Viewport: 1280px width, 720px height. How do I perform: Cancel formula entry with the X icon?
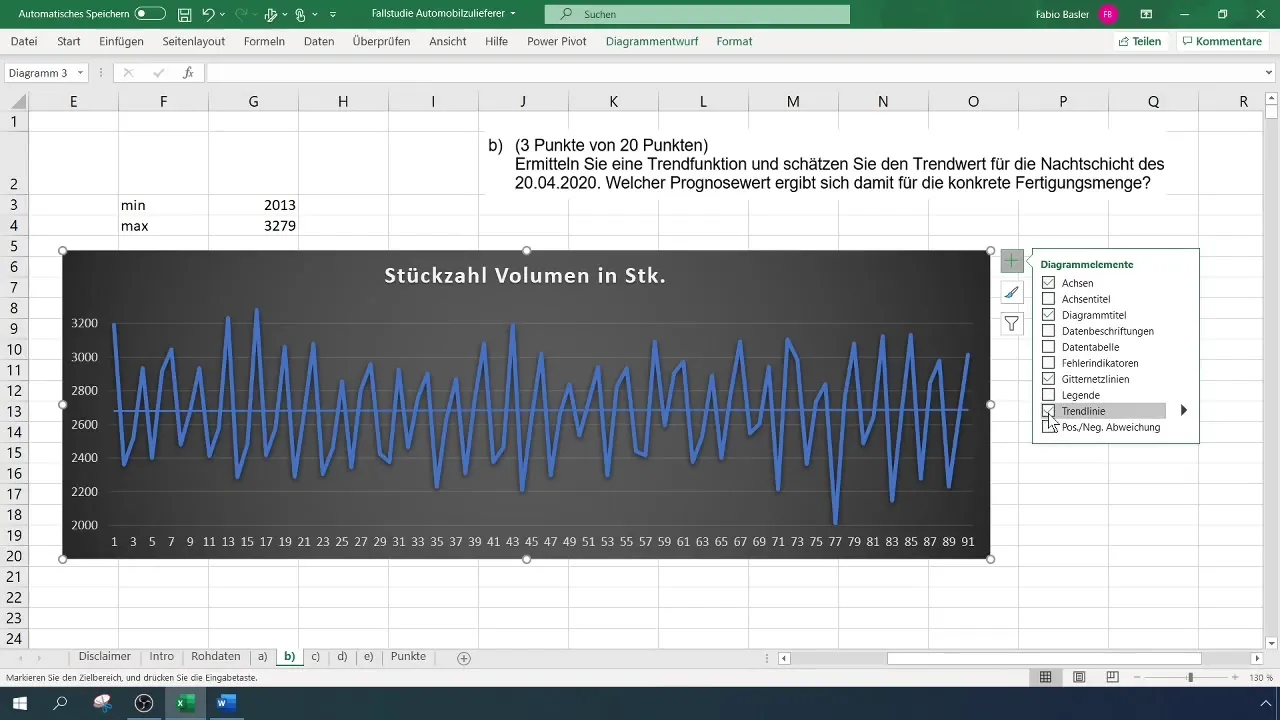(128, 73)
